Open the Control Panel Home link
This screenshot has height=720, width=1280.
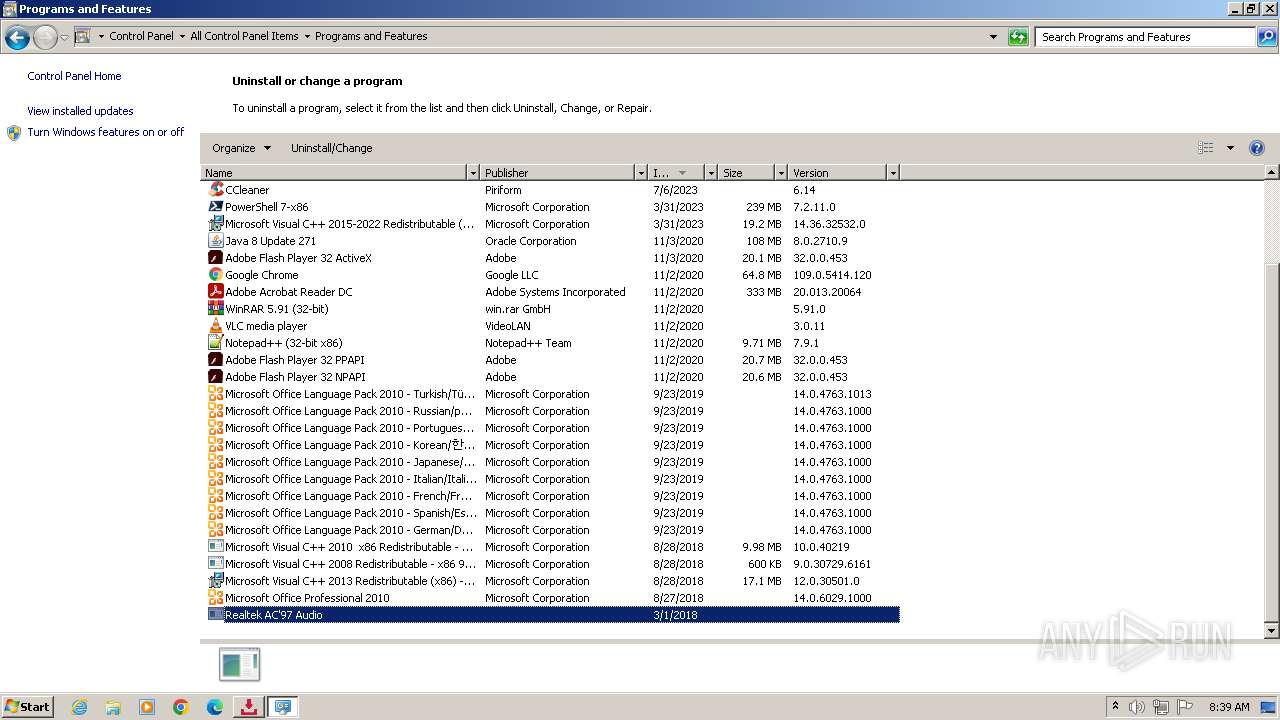[74, 76]
